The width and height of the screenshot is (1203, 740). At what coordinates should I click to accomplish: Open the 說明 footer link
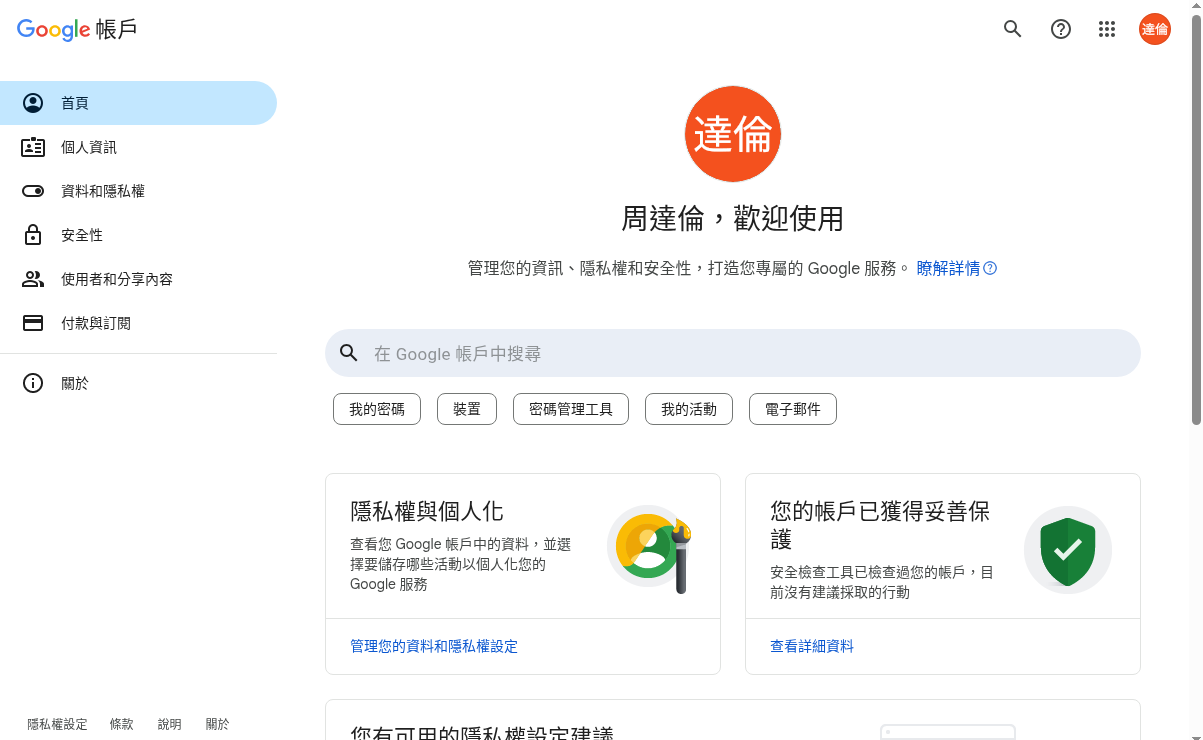[169, 724]
